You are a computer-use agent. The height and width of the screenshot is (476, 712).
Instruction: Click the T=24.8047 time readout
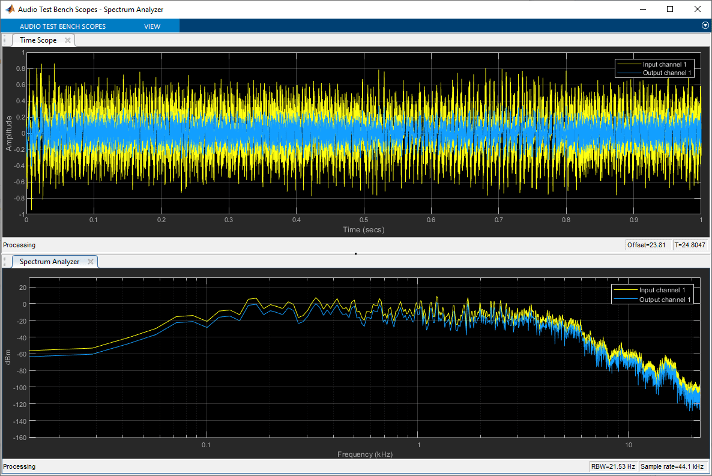click(x=687, y=245)
